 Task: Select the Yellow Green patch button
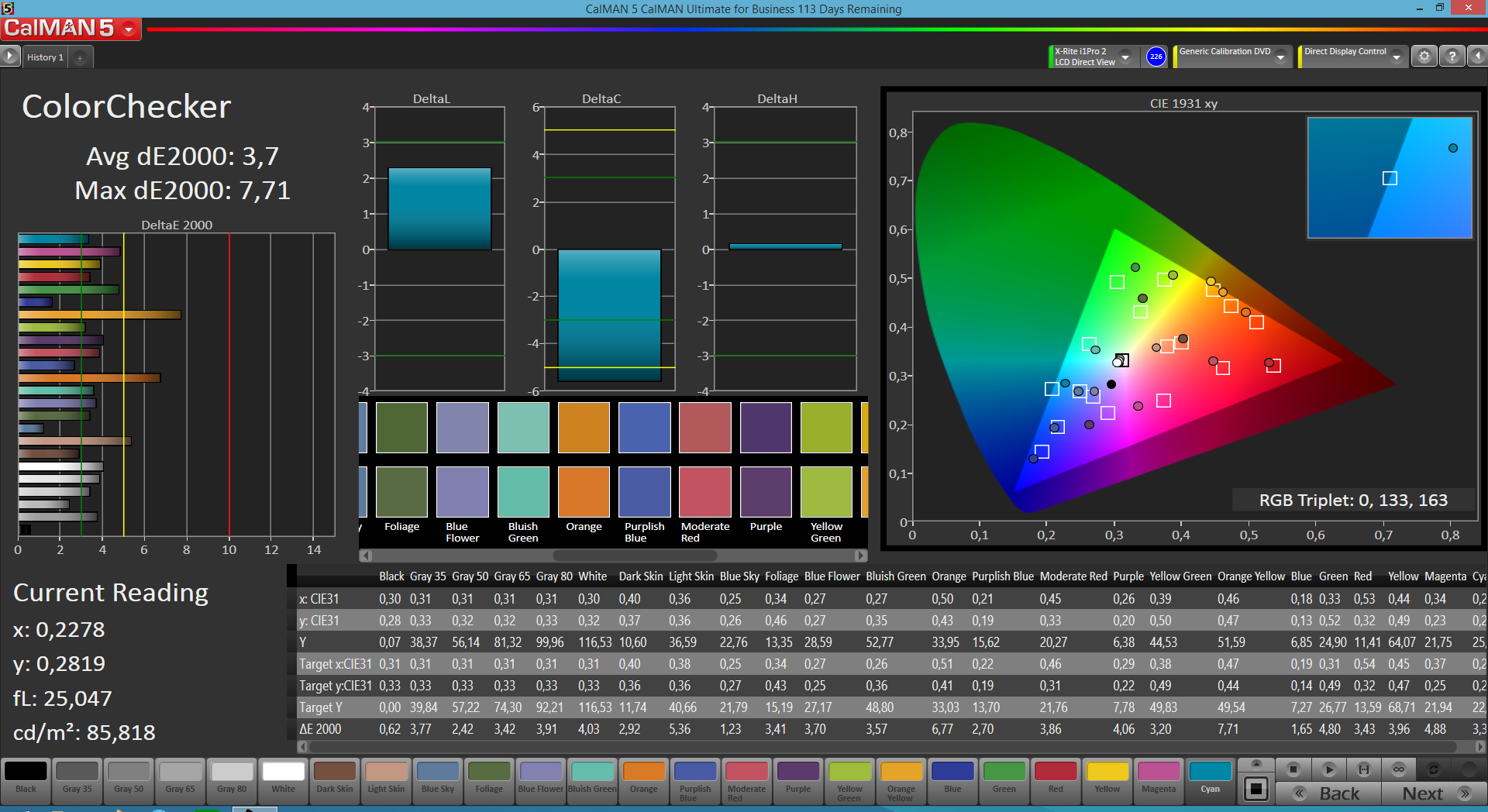(x=849, y=781)
